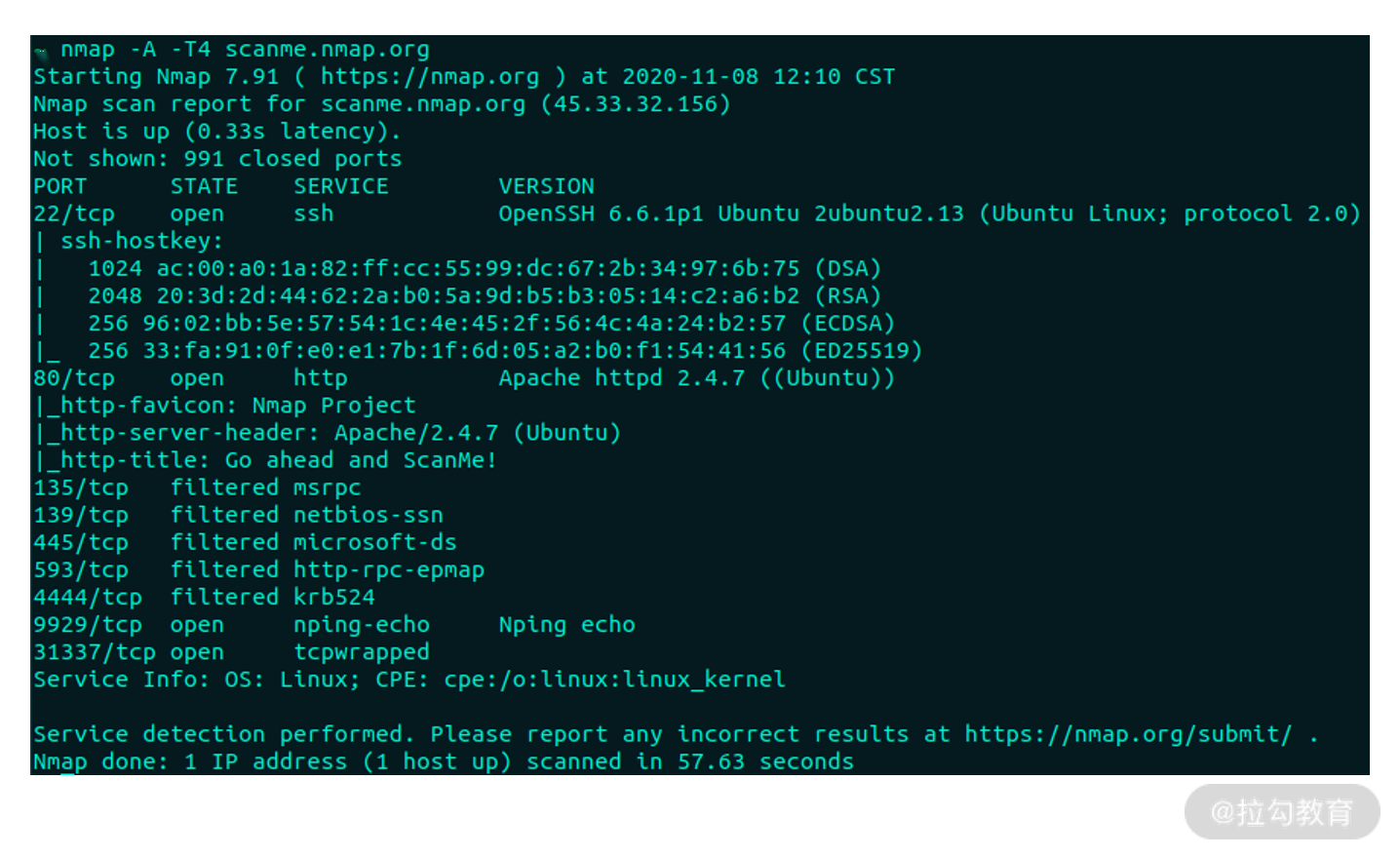
Task: Click the ED25519 hostkey fingerprint line
Action: pyautogui.click(x=505, y=351)
